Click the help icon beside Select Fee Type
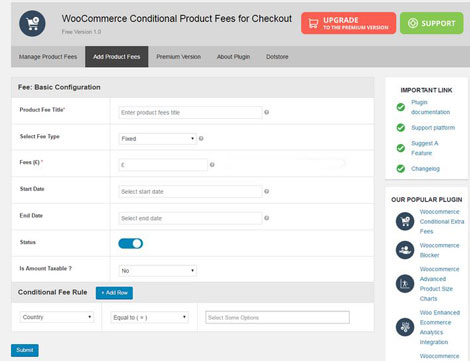Image resolution: width=470 pixels, height=361 pixels. coord(201,138)
